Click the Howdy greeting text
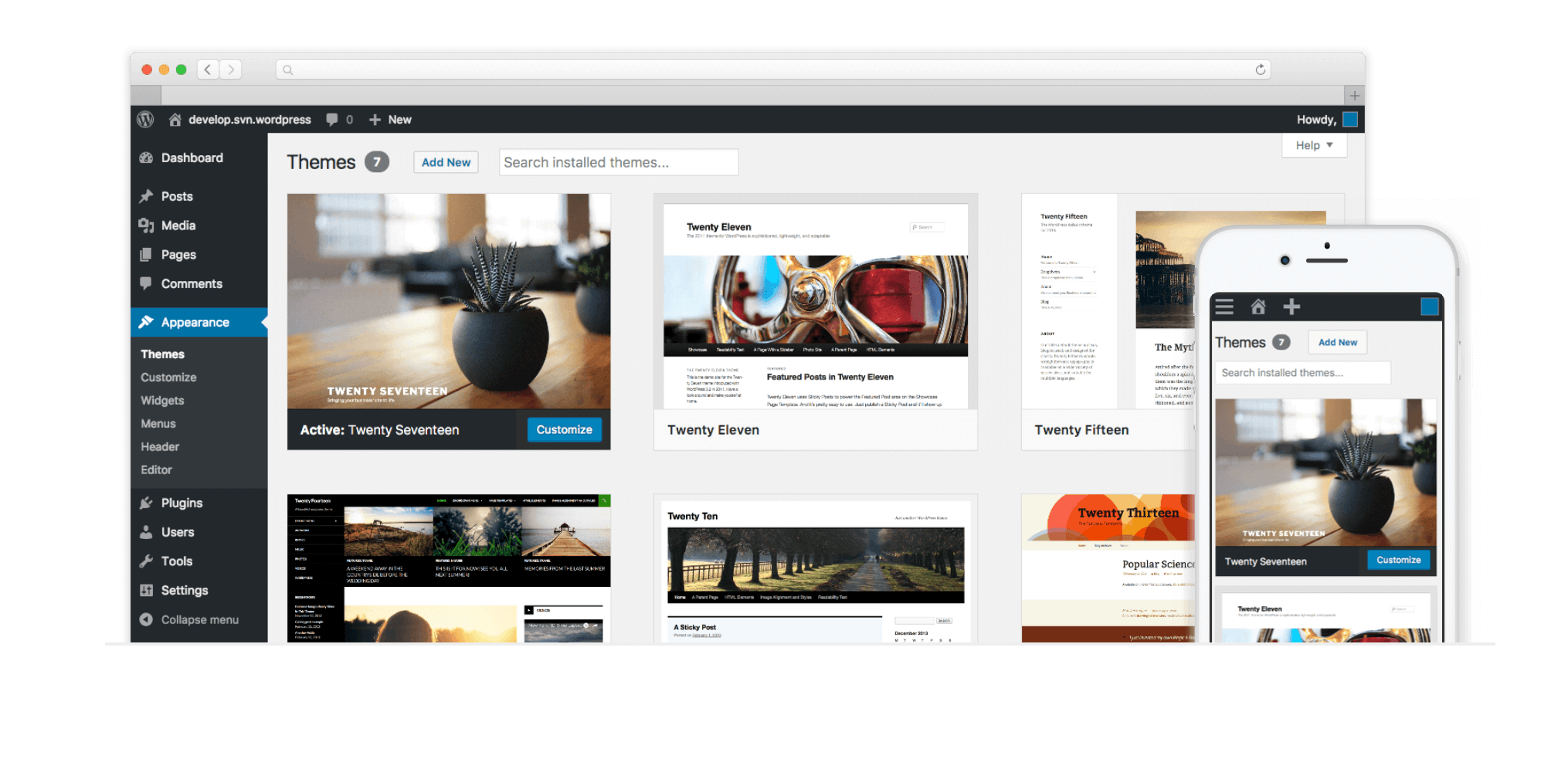Screen dimensions: 1568x766 pyautogui.click(x=1316, y=120)
